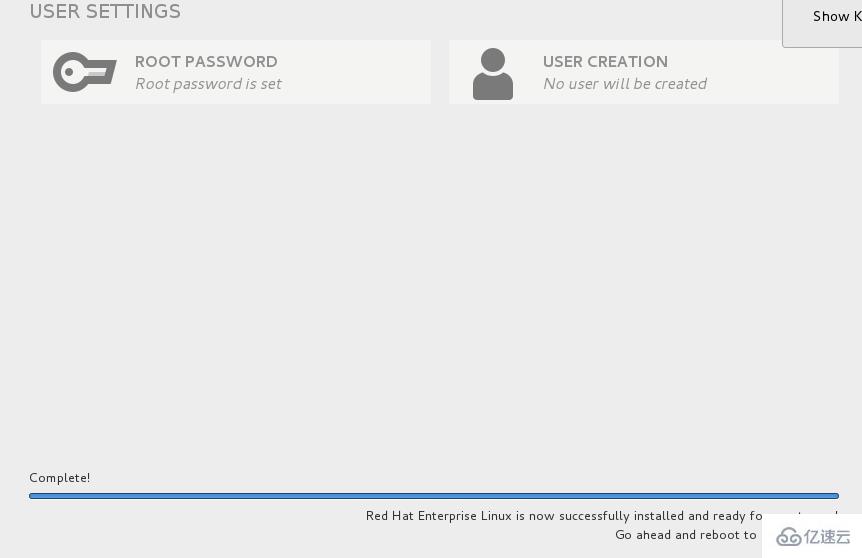Click the "Complete!" status label
Image resolution: width=862 pixels, height=558 pixels.
click(60, 478)
